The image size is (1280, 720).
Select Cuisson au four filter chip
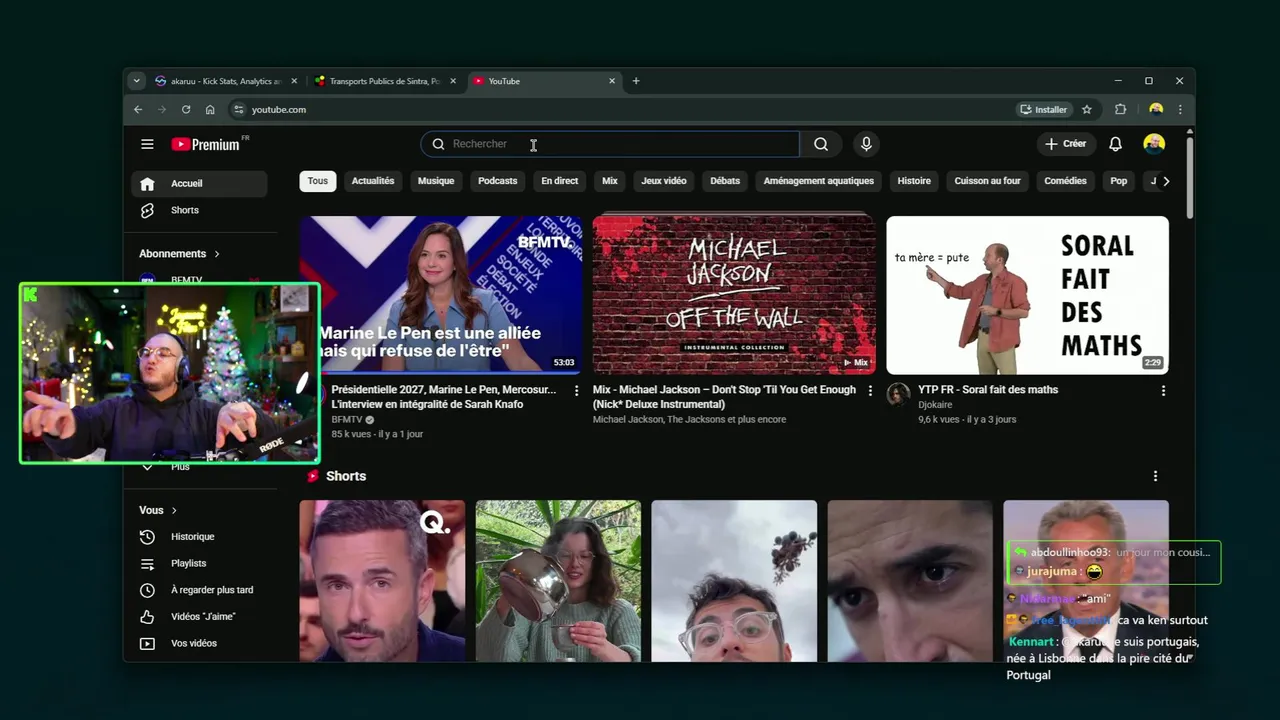(x=988, y=181)
